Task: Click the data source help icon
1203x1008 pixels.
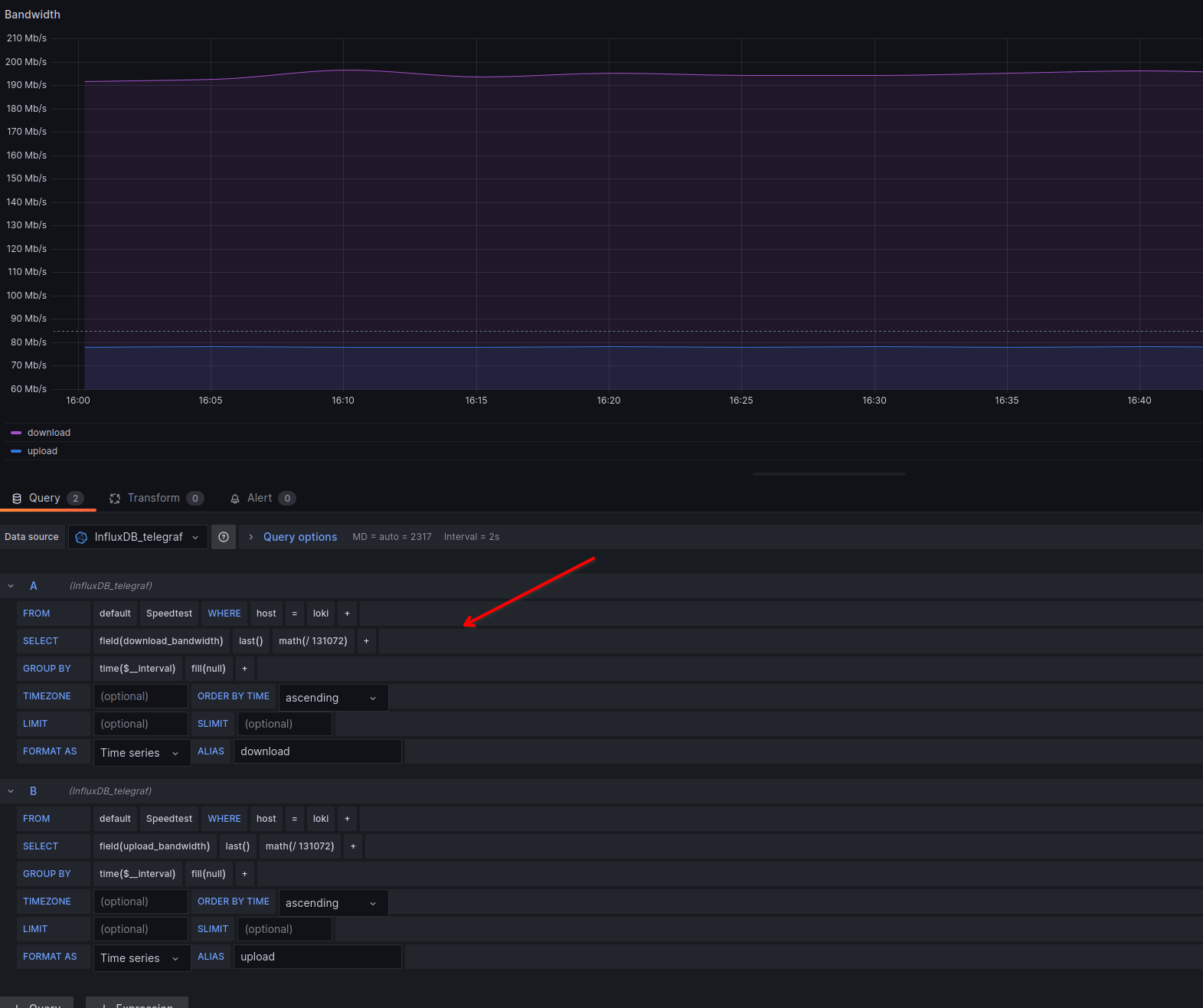Action: [224, 537]
